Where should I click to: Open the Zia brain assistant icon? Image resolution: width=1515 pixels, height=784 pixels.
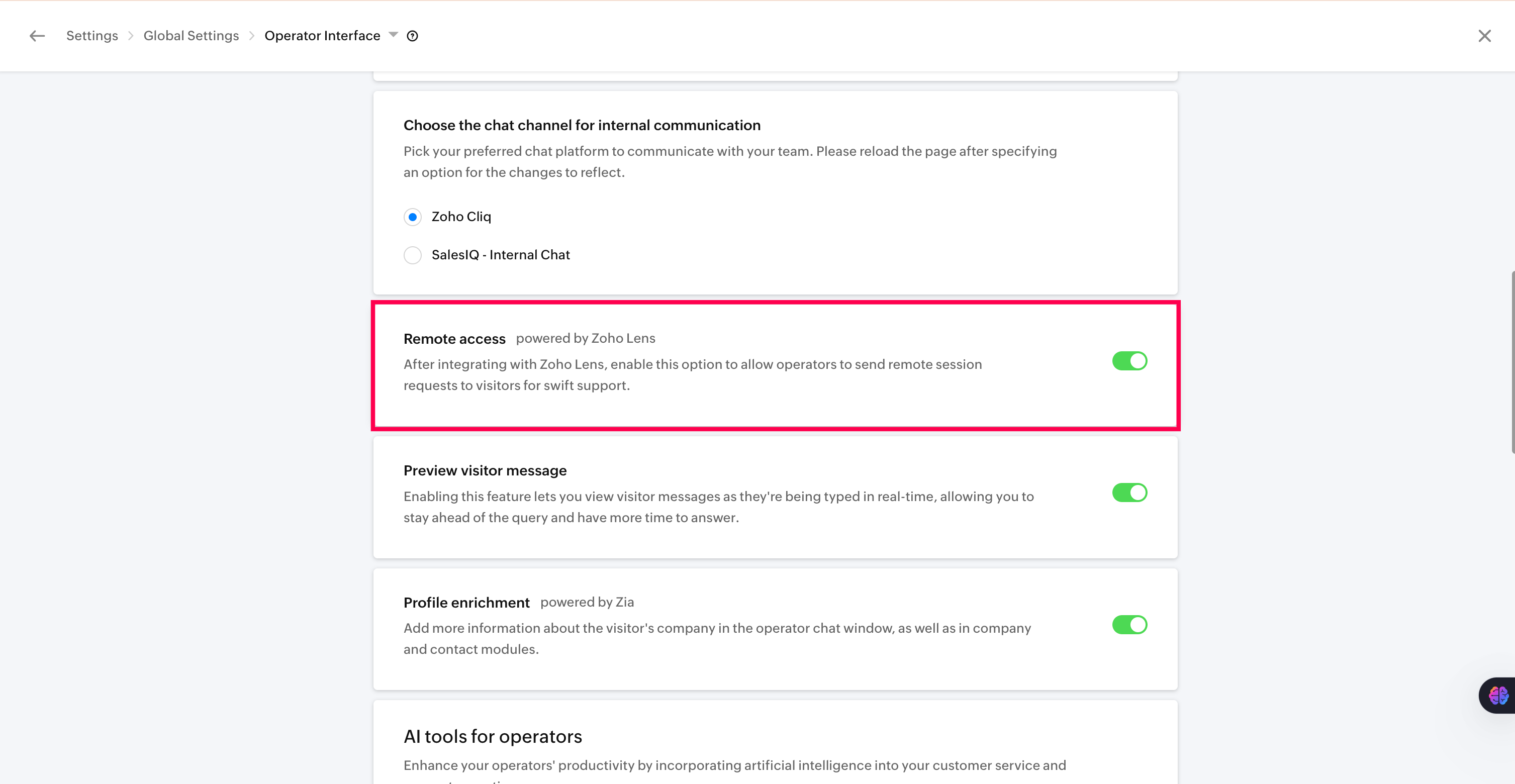point(1497,695)
